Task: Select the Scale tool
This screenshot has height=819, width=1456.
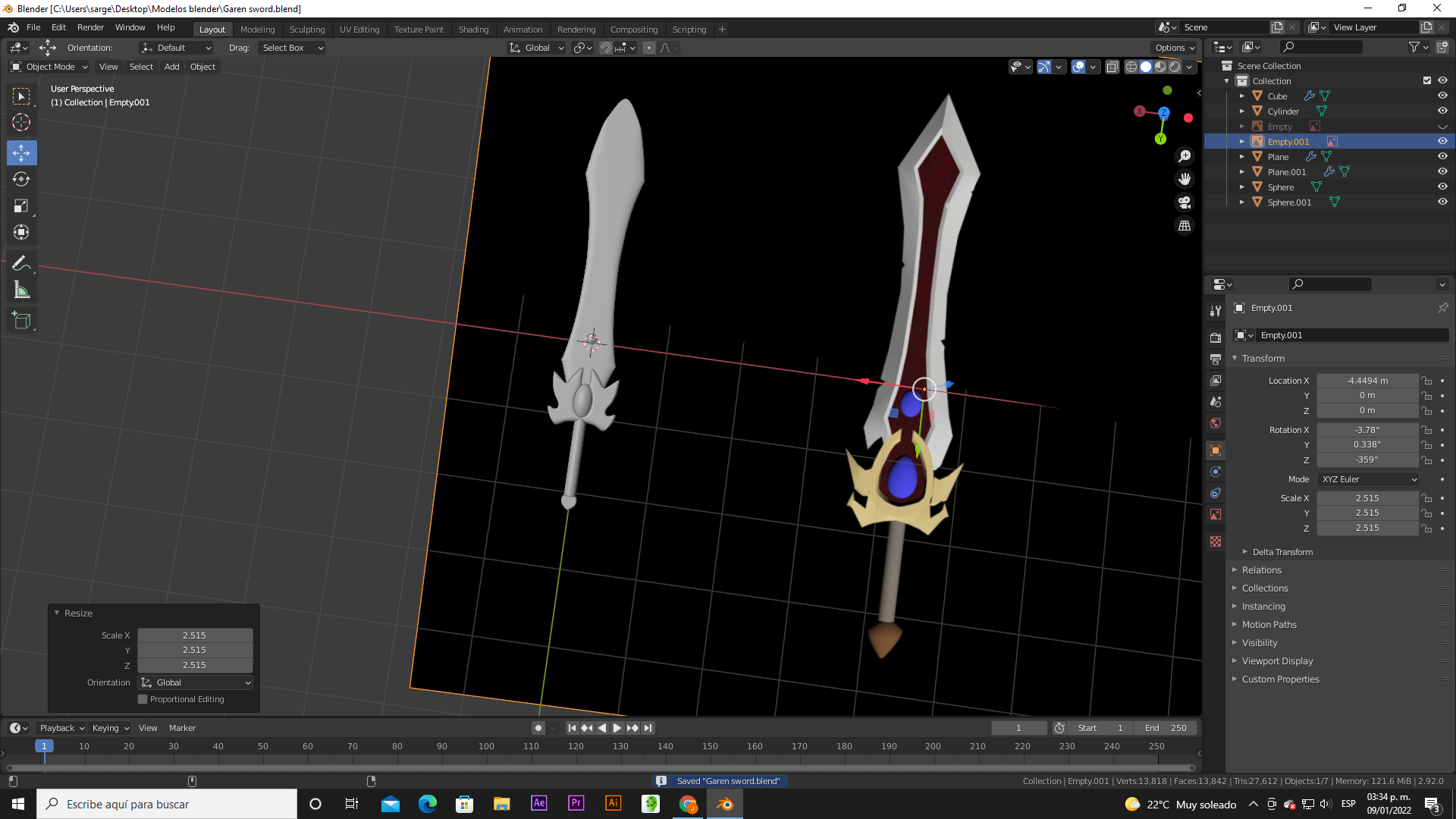Action: tap(21, 206)
